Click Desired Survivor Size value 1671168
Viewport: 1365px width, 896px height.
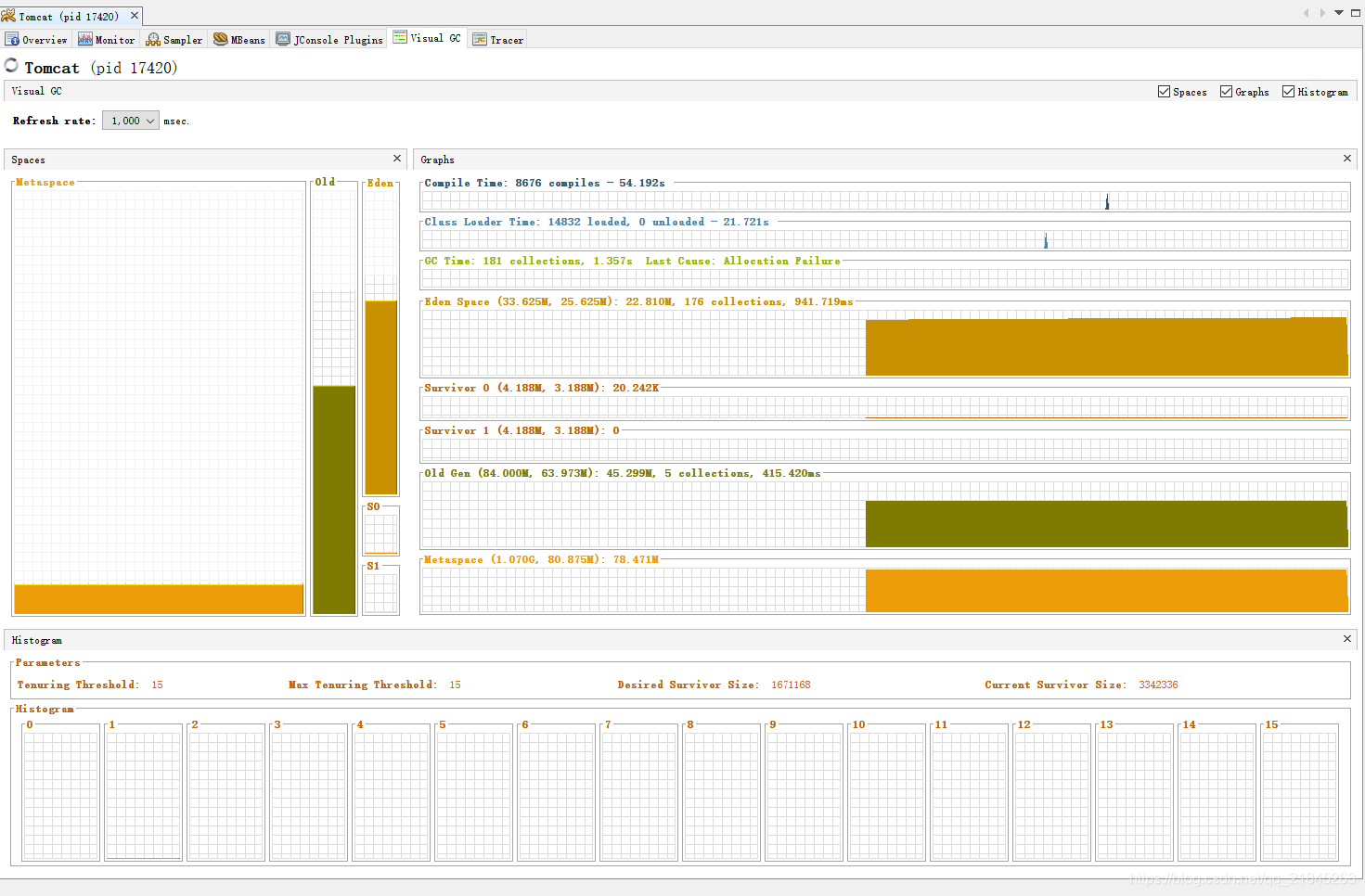point(791,685)
